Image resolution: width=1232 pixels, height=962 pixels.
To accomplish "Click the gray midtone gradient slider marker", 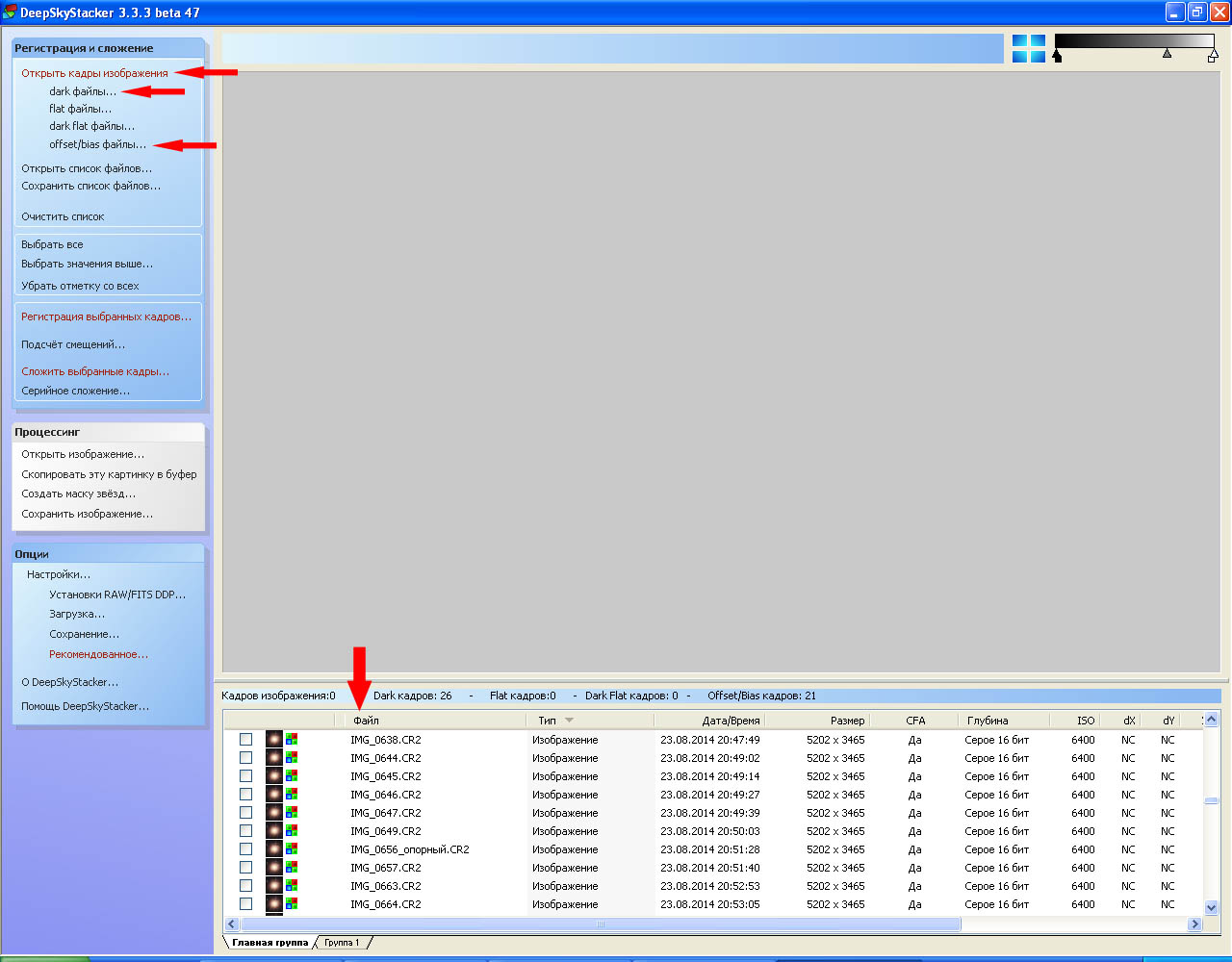I will [x=1167, y=55].
